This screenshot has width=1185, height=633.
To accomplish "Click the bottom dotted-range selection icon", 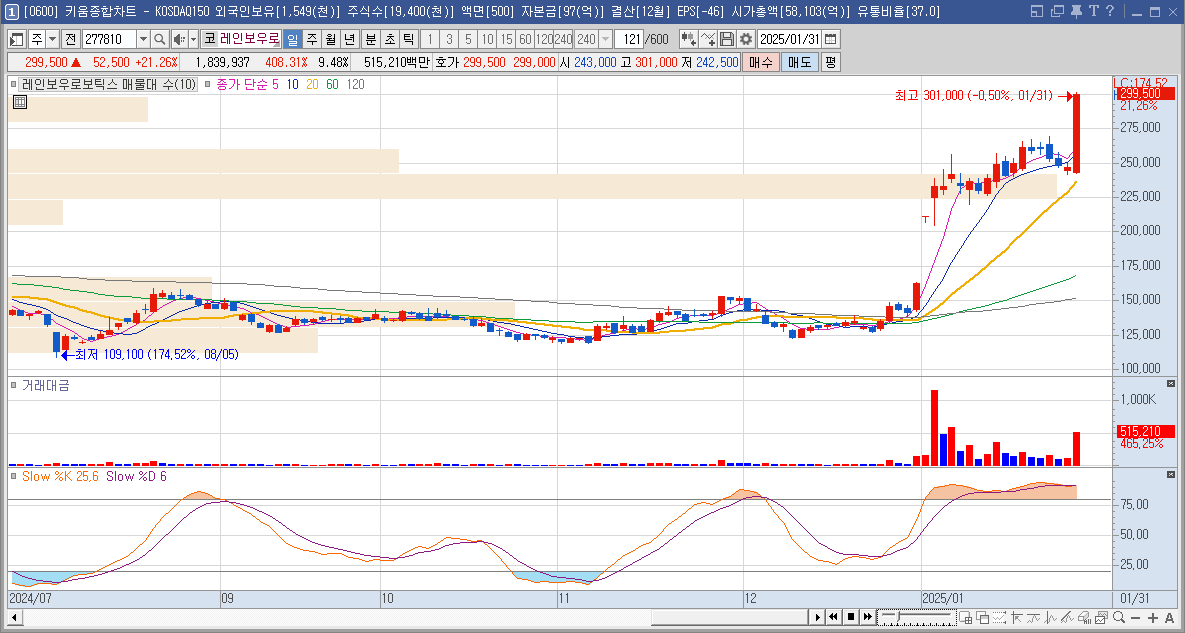I will tap(1000, 618).
